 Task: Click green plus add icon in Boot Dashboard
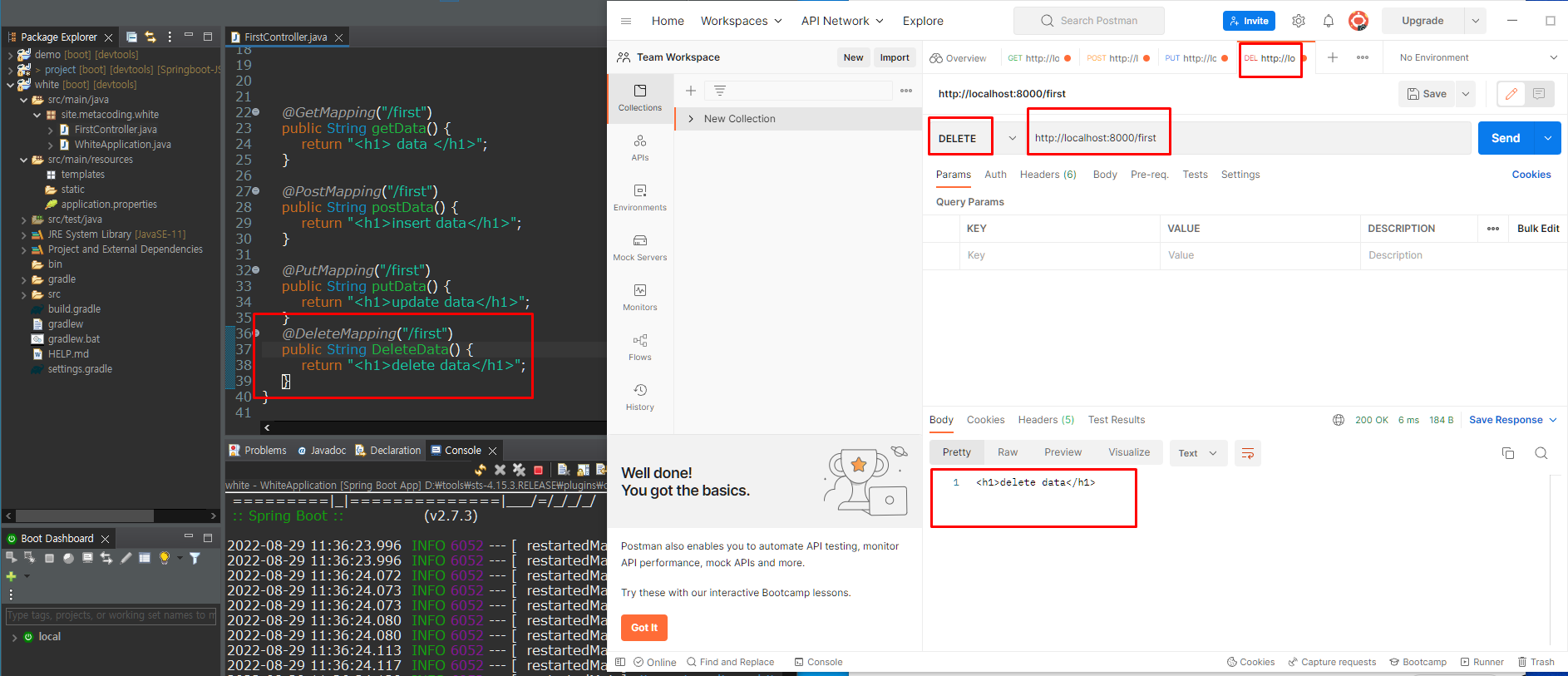click(x=11, y=575)
